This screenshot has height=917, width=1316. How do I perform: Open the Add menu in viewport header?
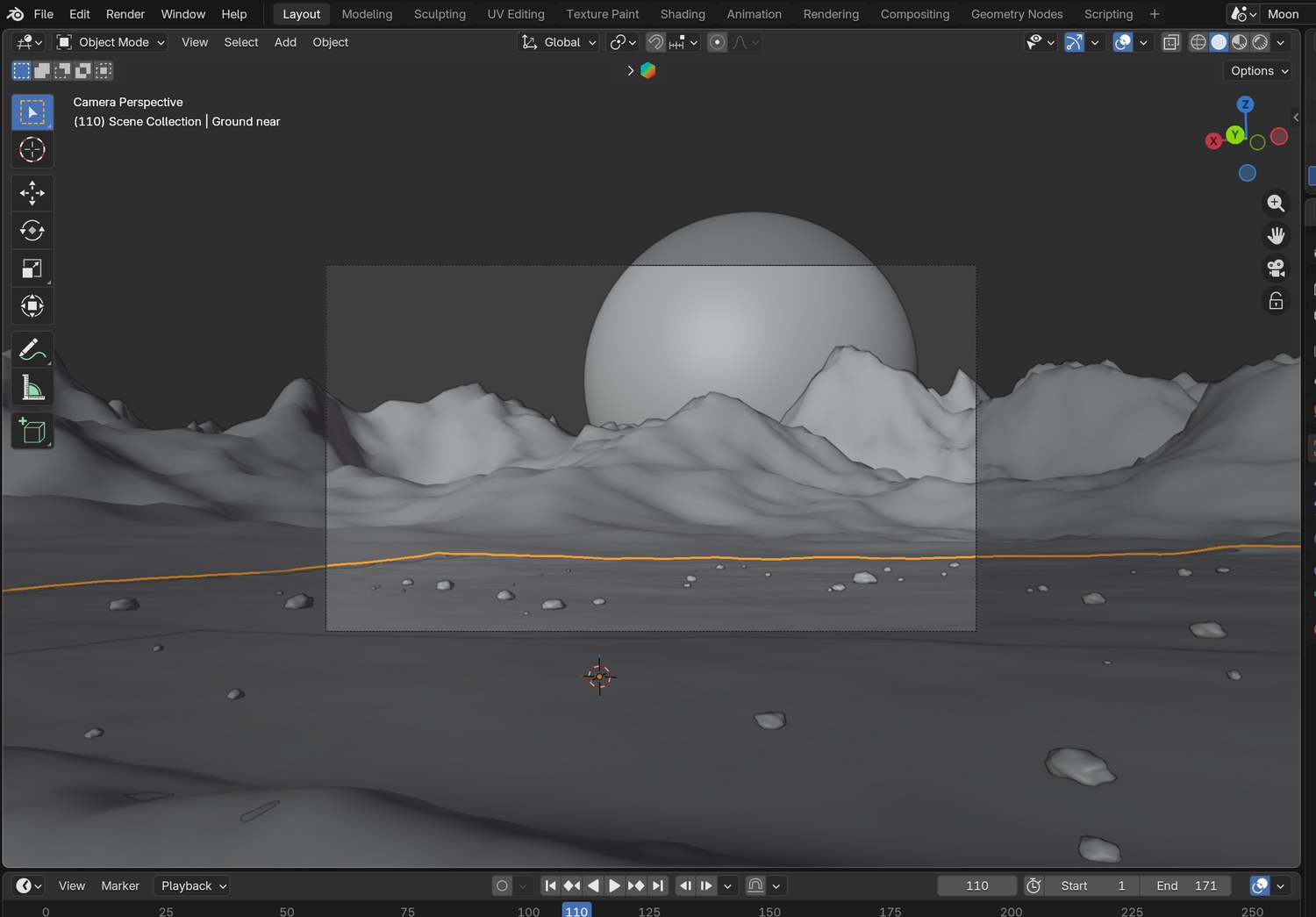point(285,42)
